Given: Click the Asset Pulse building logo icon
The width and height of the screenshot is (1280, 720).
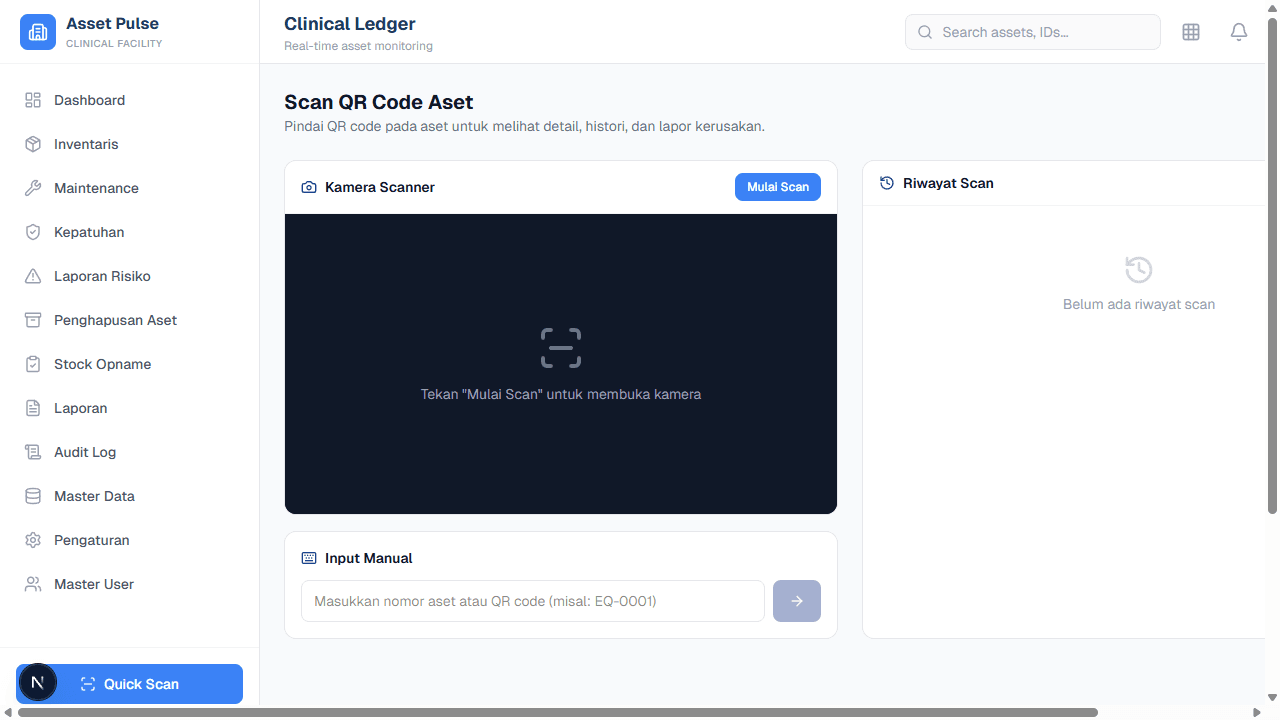Looking at the screenshot, I should coord(38,32).
